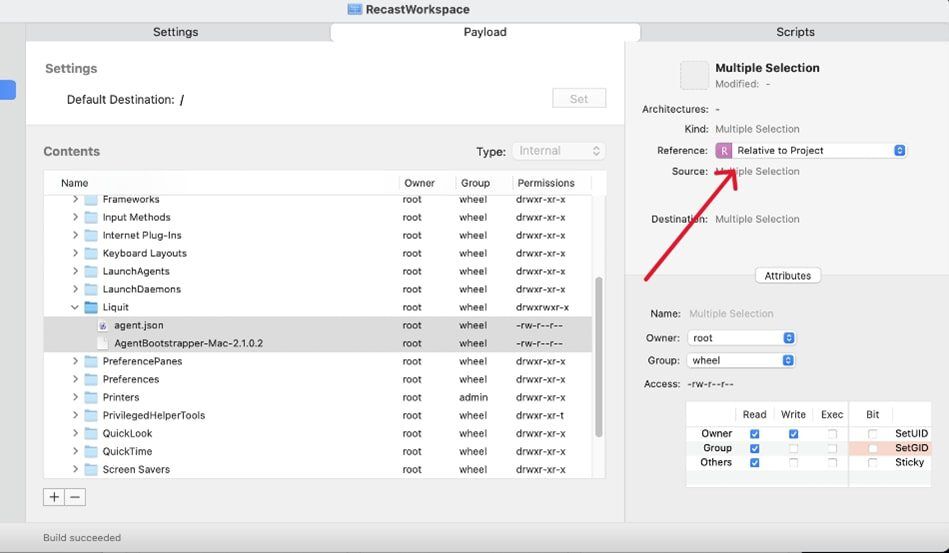Image resolution: width=949 pixels, height=553 pixels.
Task: Expand the Frameworks folder
Action: [x=74, y=199]
